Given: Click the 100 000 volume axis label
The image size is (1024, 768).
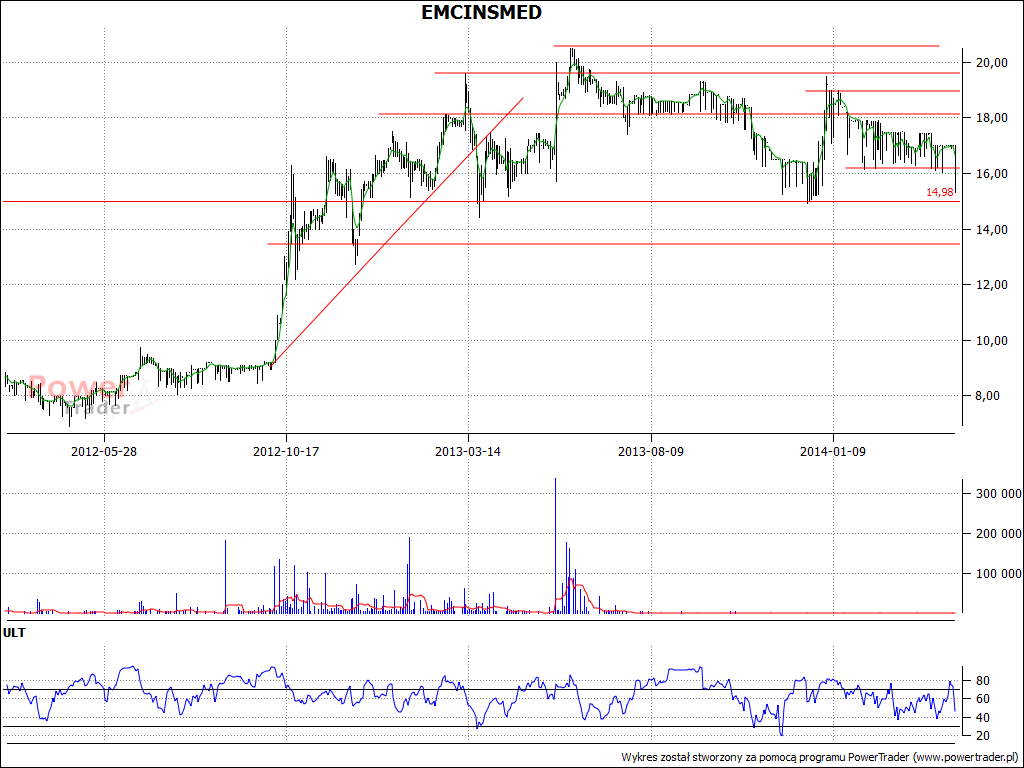Looking at the screenshot, I should (x=999, y=574).
